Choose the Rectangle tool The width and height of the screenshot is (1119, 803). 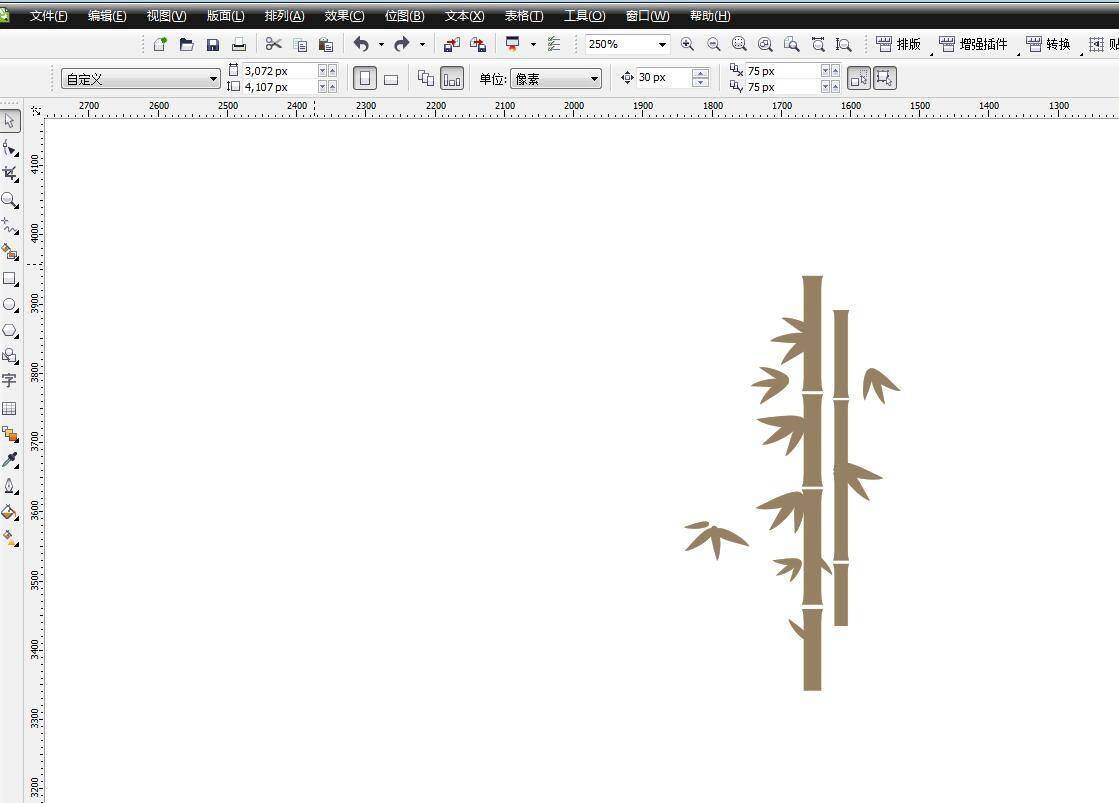(x=10, y=279)
